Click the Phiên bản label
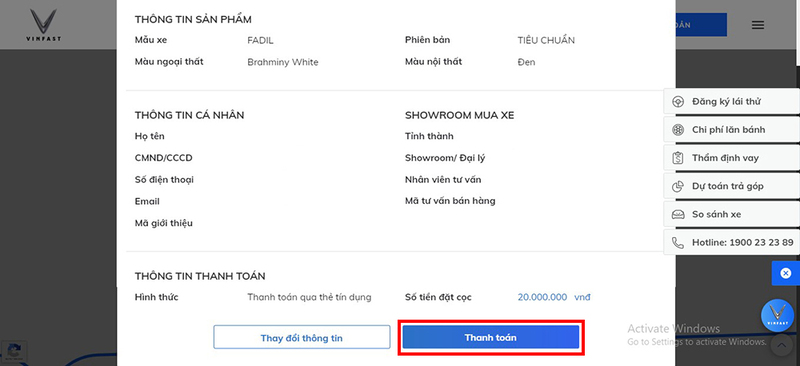The height and width of the screenshot is (366, 800). pyautogui.click(x=428, y=40)
